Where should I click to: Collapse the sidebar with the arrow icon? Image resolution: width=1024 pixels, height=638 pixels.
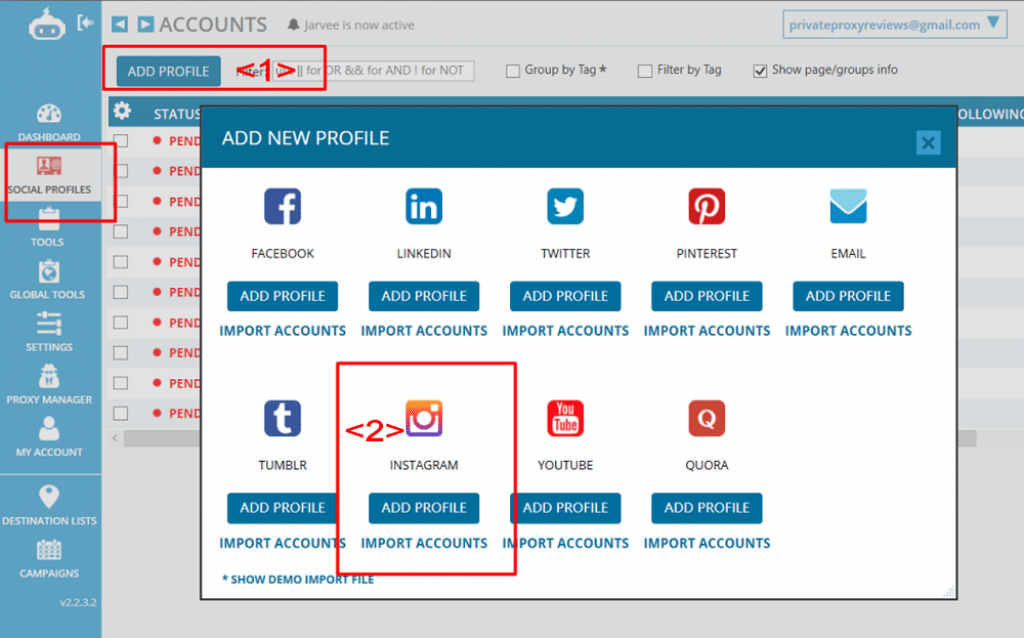86,23
